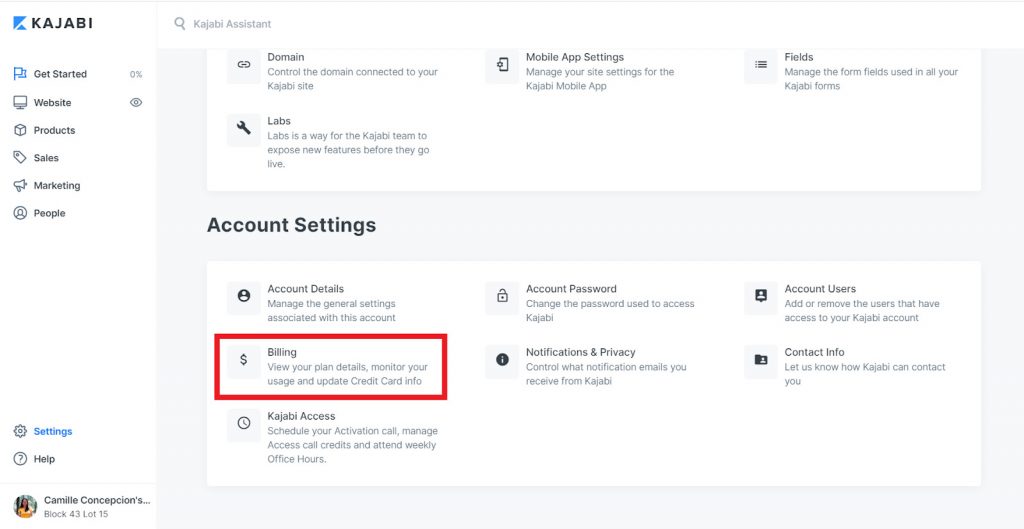The width and height of the screenshot is (1024, 529).
Task: Open Contact Info folder icon
Action: point(761,360)
